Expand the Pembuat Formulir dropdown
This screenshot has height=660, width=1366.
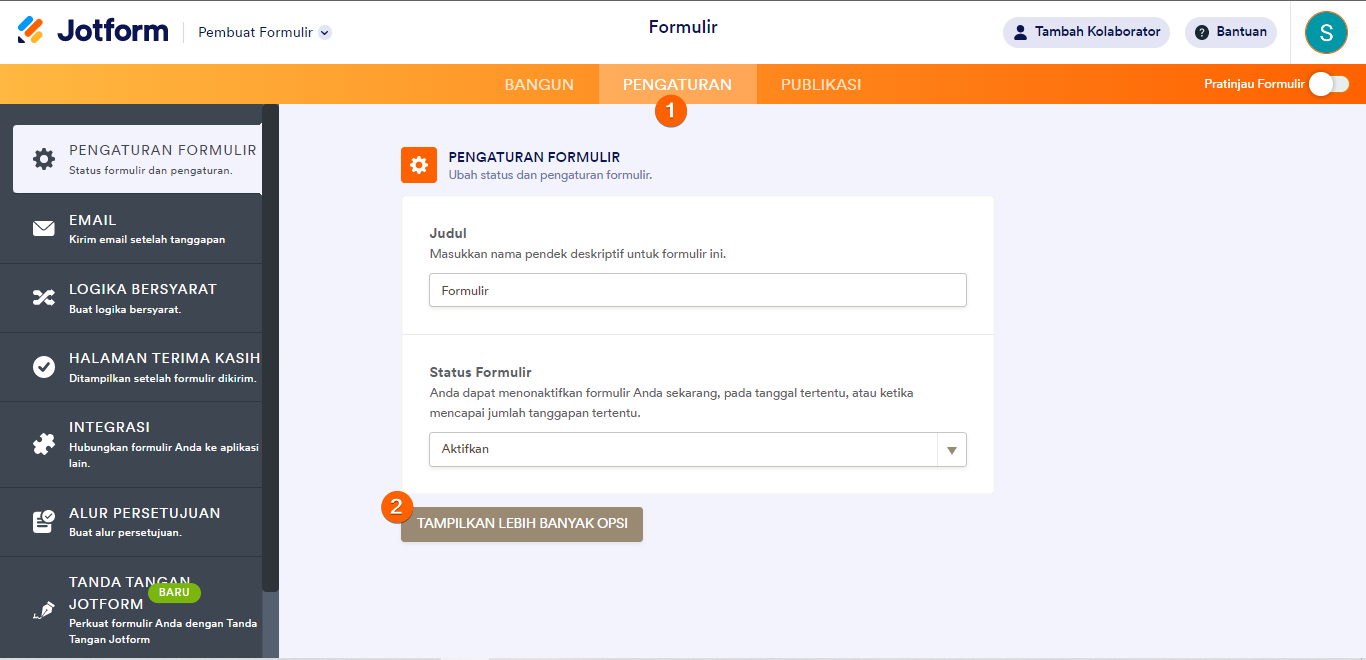[x=265, y=32]
